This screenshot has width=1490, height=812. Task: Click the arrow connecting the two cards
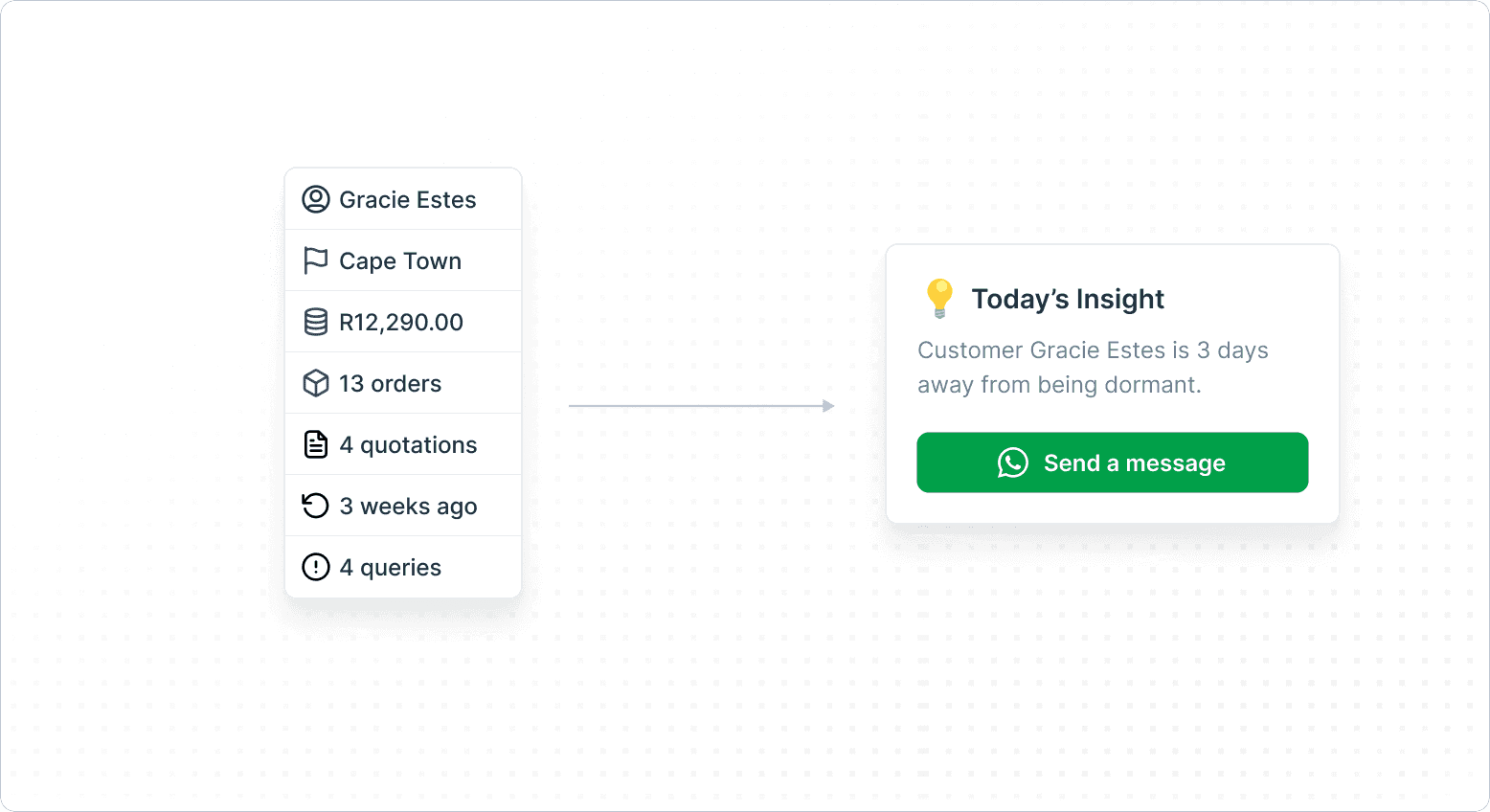(x=701, y=406)
